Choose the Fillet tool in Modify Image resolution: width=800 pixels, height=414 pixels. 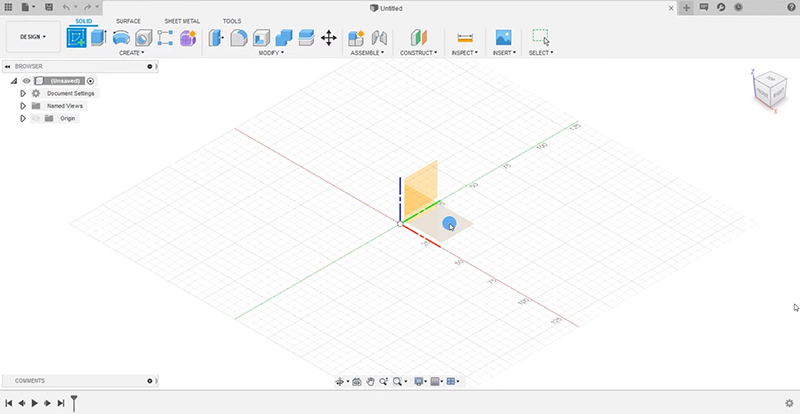coord(239,38)
